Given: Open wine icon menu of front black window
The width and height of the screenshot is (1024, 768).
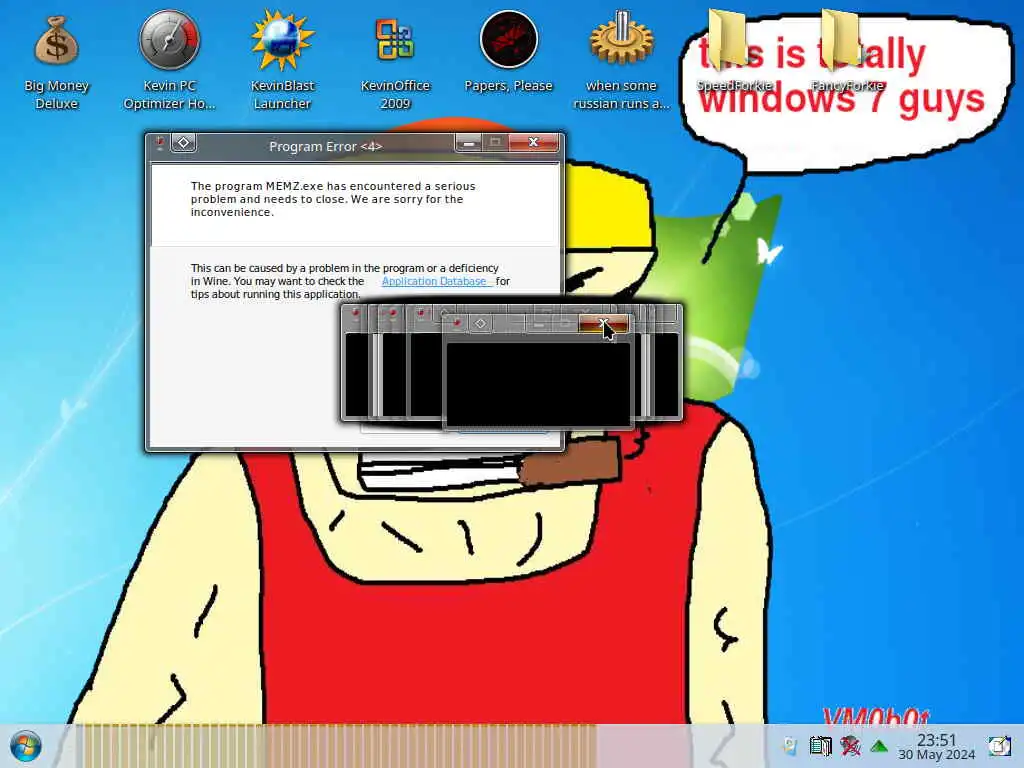Looking at the screenshot, I should click(457, 324).
